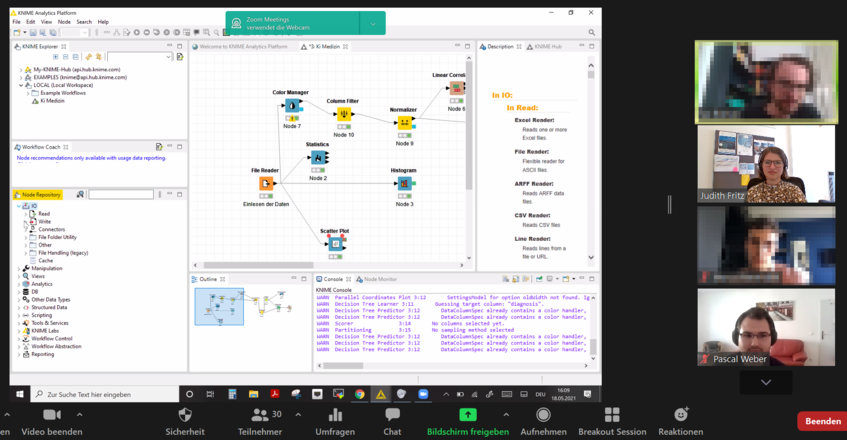Click the Statistics node icon
This screenshot has height=440, width=847.
coord(318,158)
